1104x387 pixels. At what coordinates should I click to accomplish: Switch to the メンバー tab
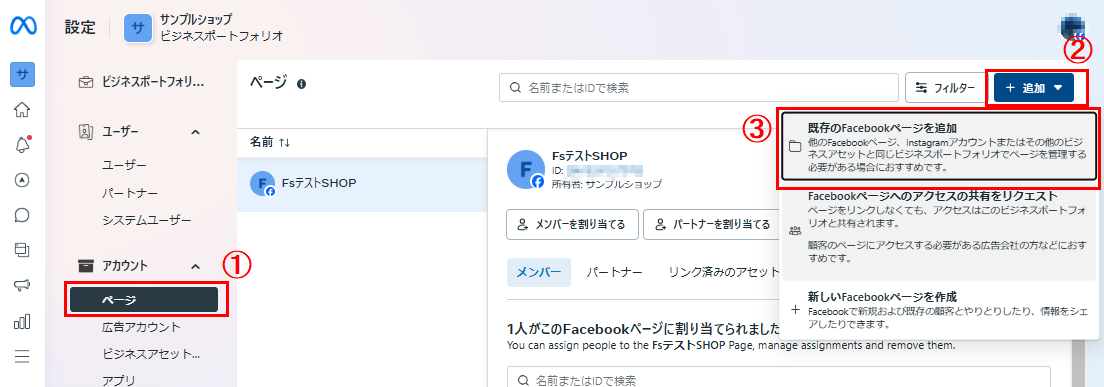click(539, 272)
